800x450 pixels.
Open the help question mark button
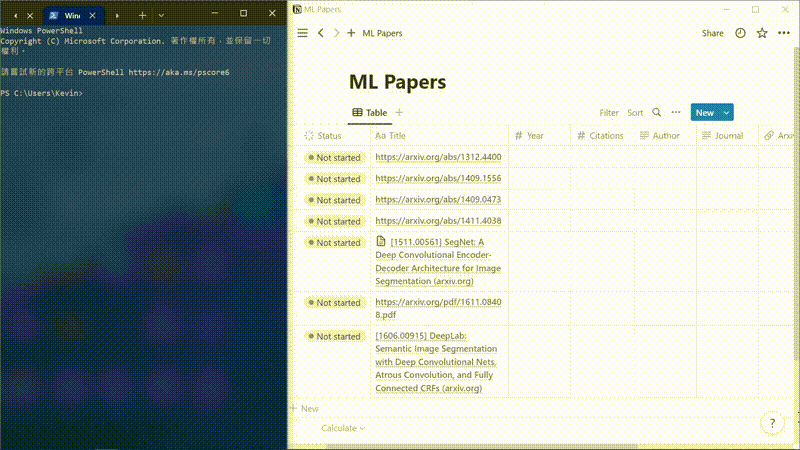[772, 423]
